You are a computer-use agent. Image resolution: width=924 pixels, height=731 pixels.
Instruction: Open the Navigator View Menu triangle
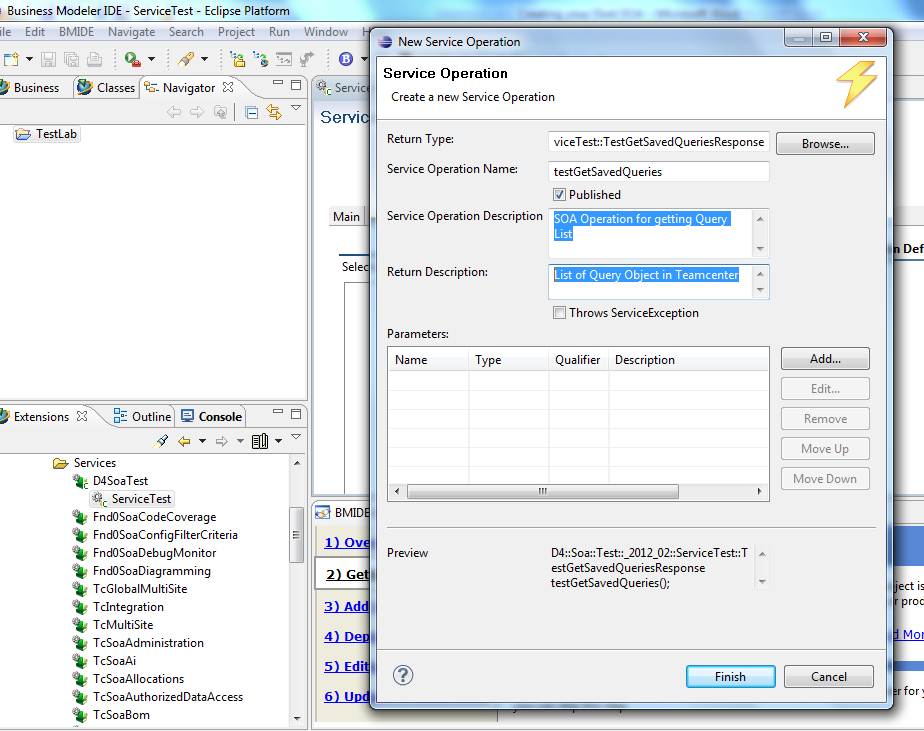[296, 108]
